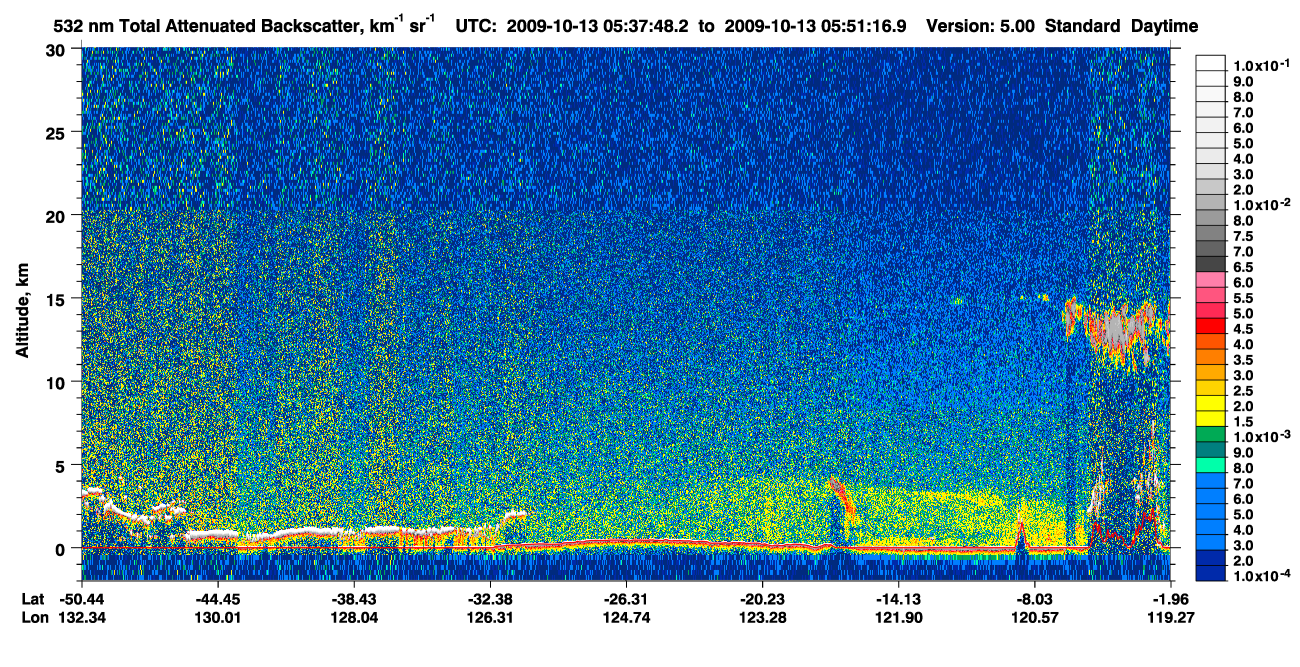Select the "Lon" row label
This screenshot has width=1300, height=667.
(x=33, y=617)
